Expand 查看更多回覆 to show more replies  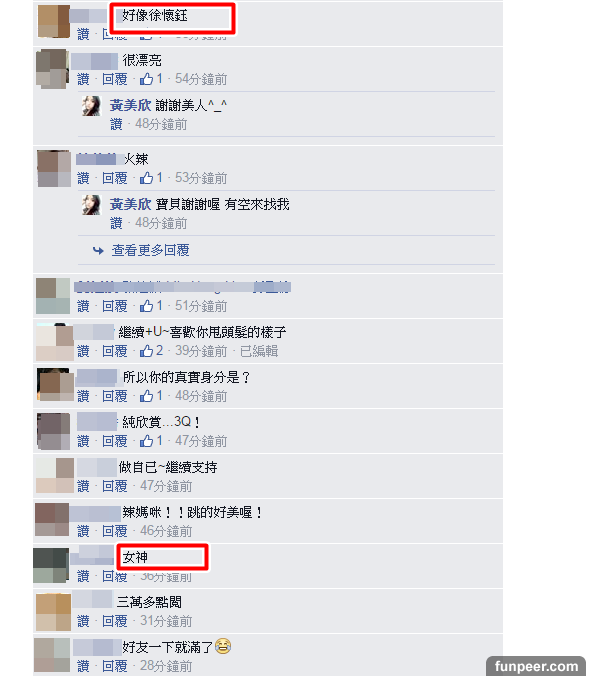150,250
